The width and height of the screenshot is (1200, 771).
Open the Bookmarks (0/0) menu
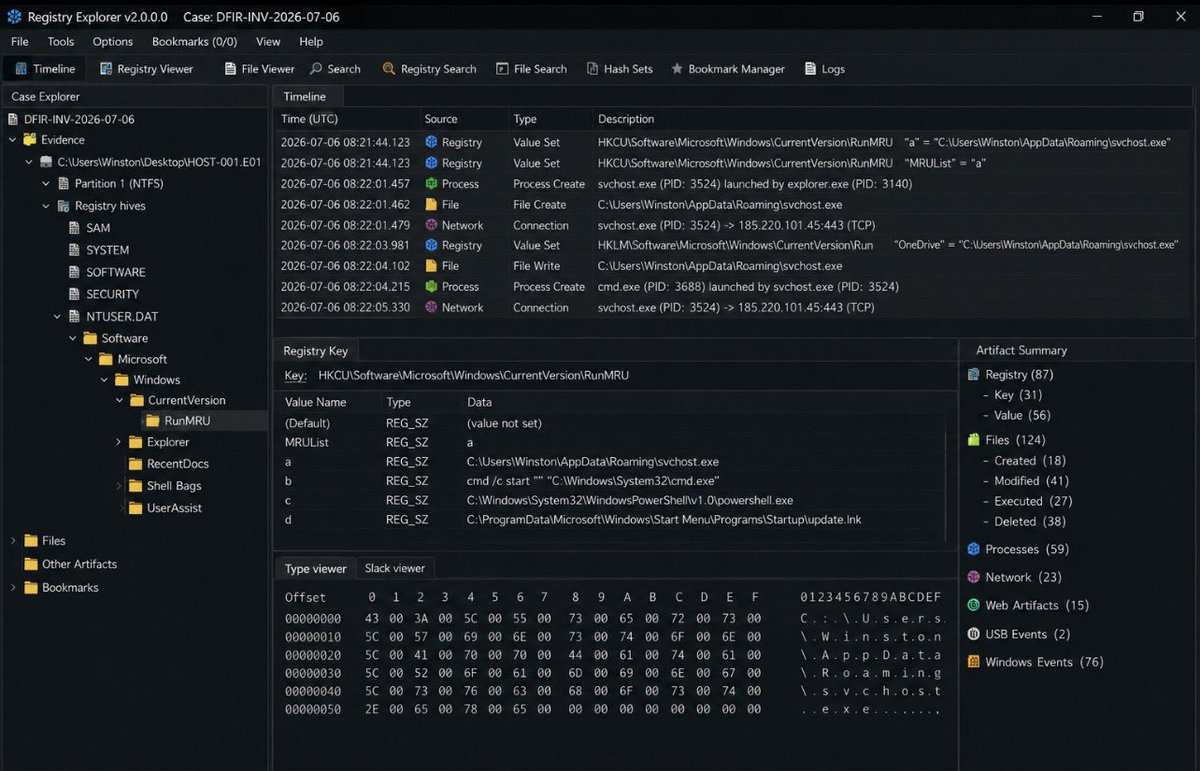[x=195, y=42]
